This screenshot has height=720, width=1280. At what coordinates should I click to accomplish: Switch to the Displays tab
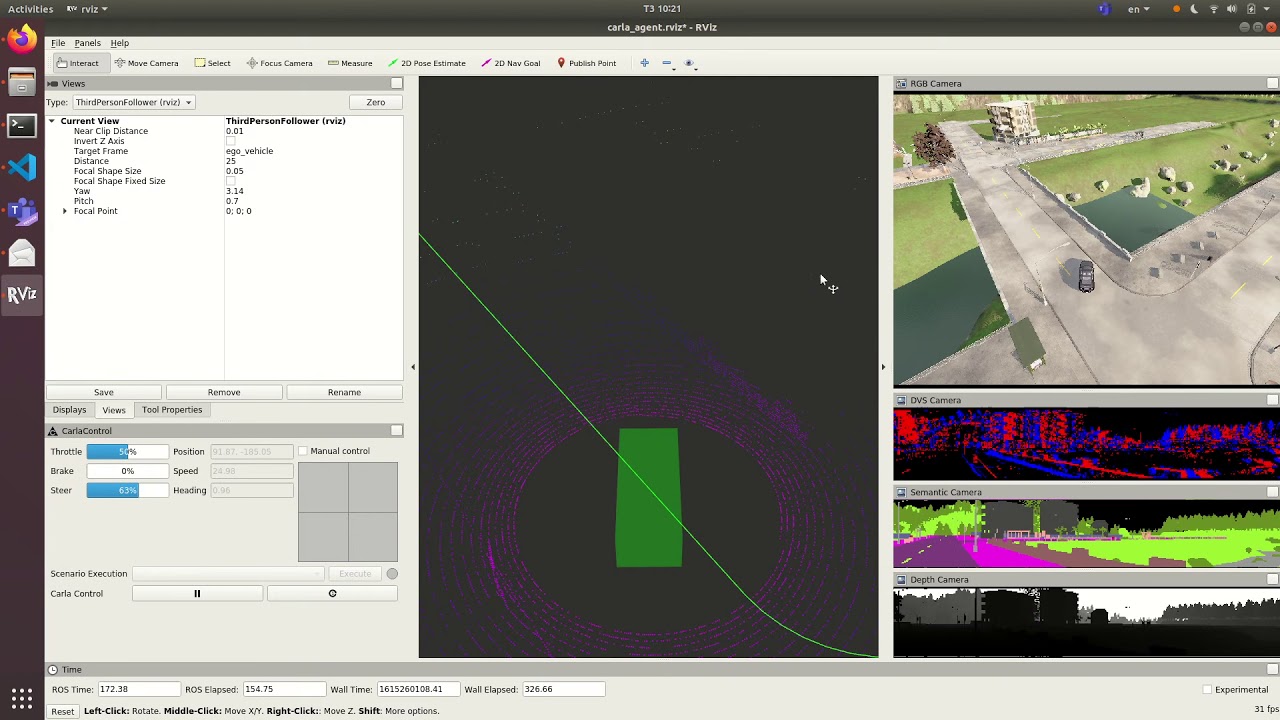(69, 410)
